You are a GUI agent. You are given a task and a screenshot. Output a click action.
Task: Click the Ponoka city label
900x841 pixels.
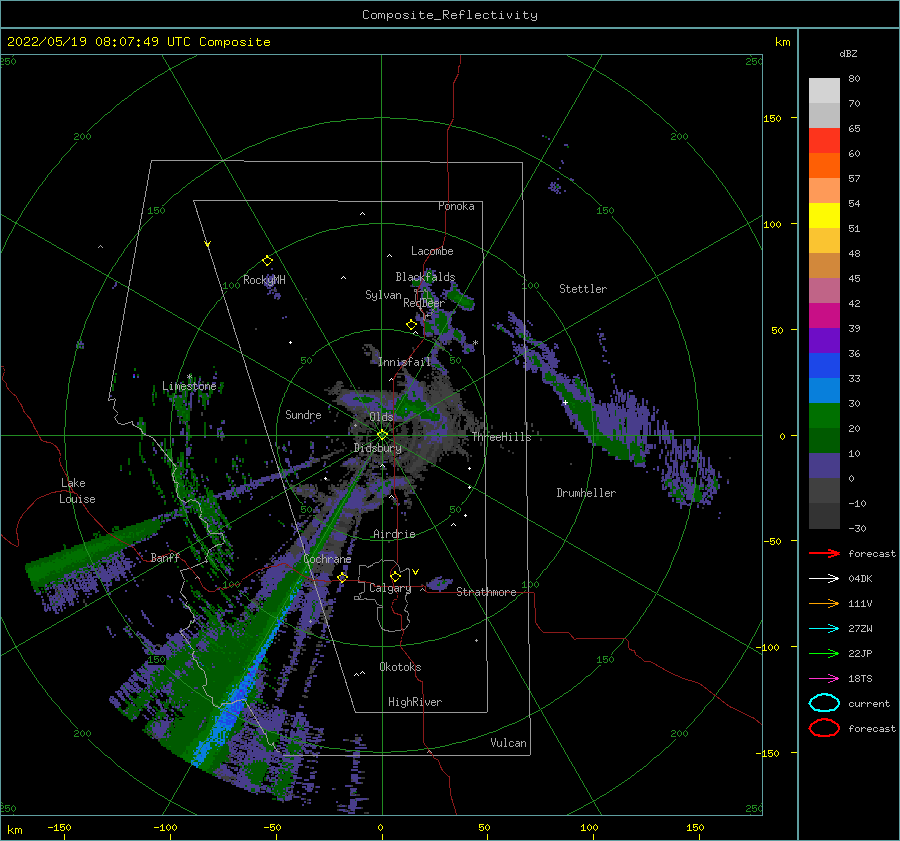pyautogui.click(x=456, y=206)
